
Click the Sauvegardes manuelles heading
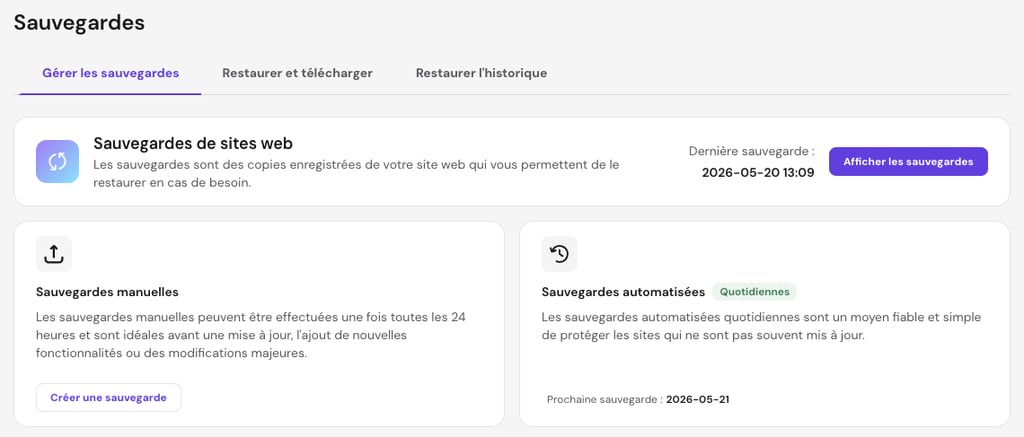[107, 292]
